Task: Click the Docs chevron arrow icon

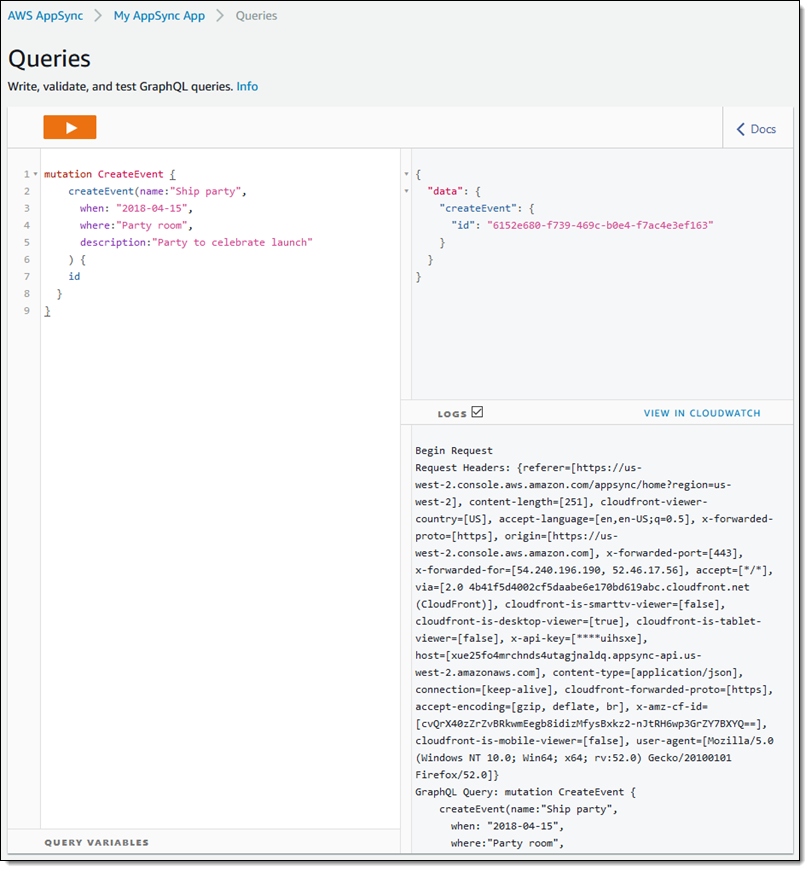Action: pyautogui.click(x=741, y=129)
